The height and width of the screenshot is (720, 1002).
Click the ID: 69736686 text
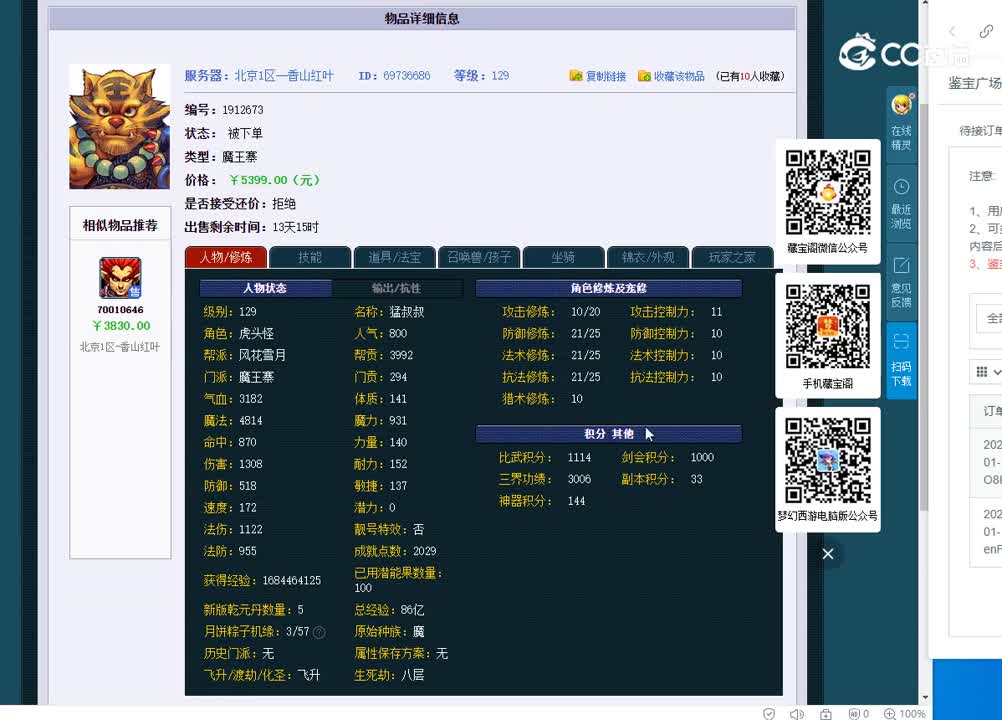click(x=394, y=75)
